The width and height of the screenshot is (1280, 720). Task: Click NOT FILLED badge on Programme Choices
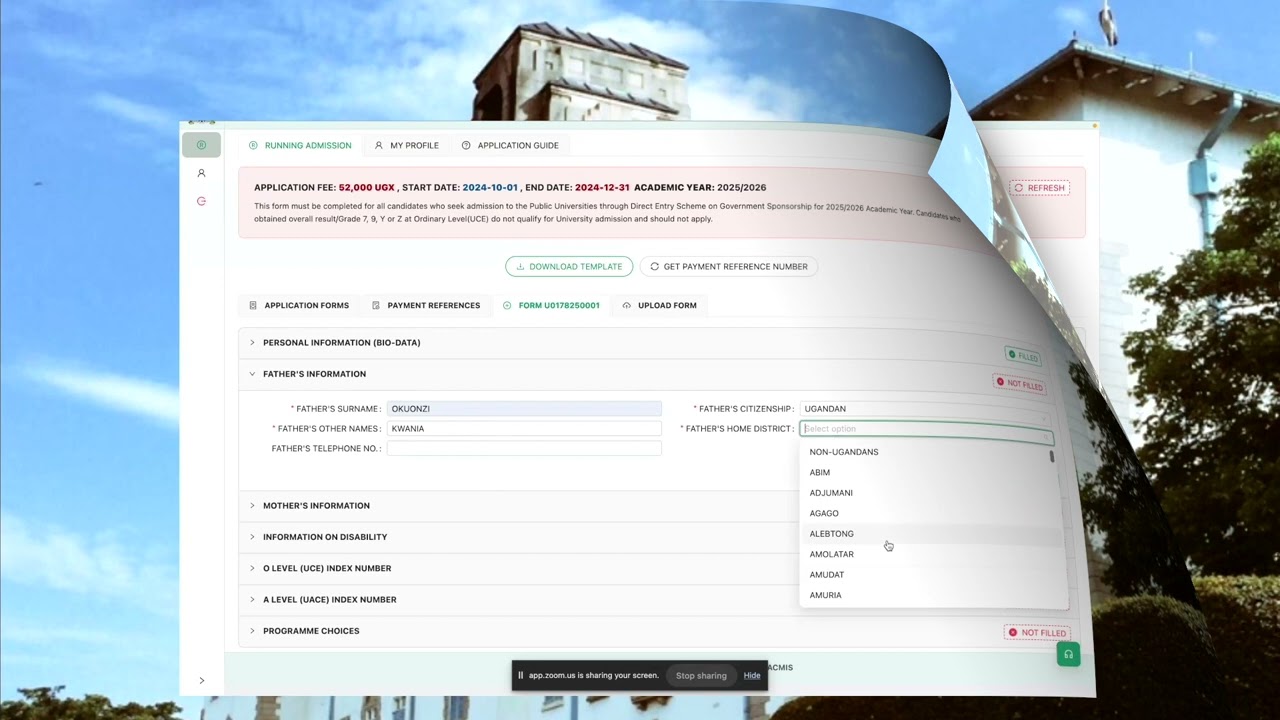click(1038, 632)
